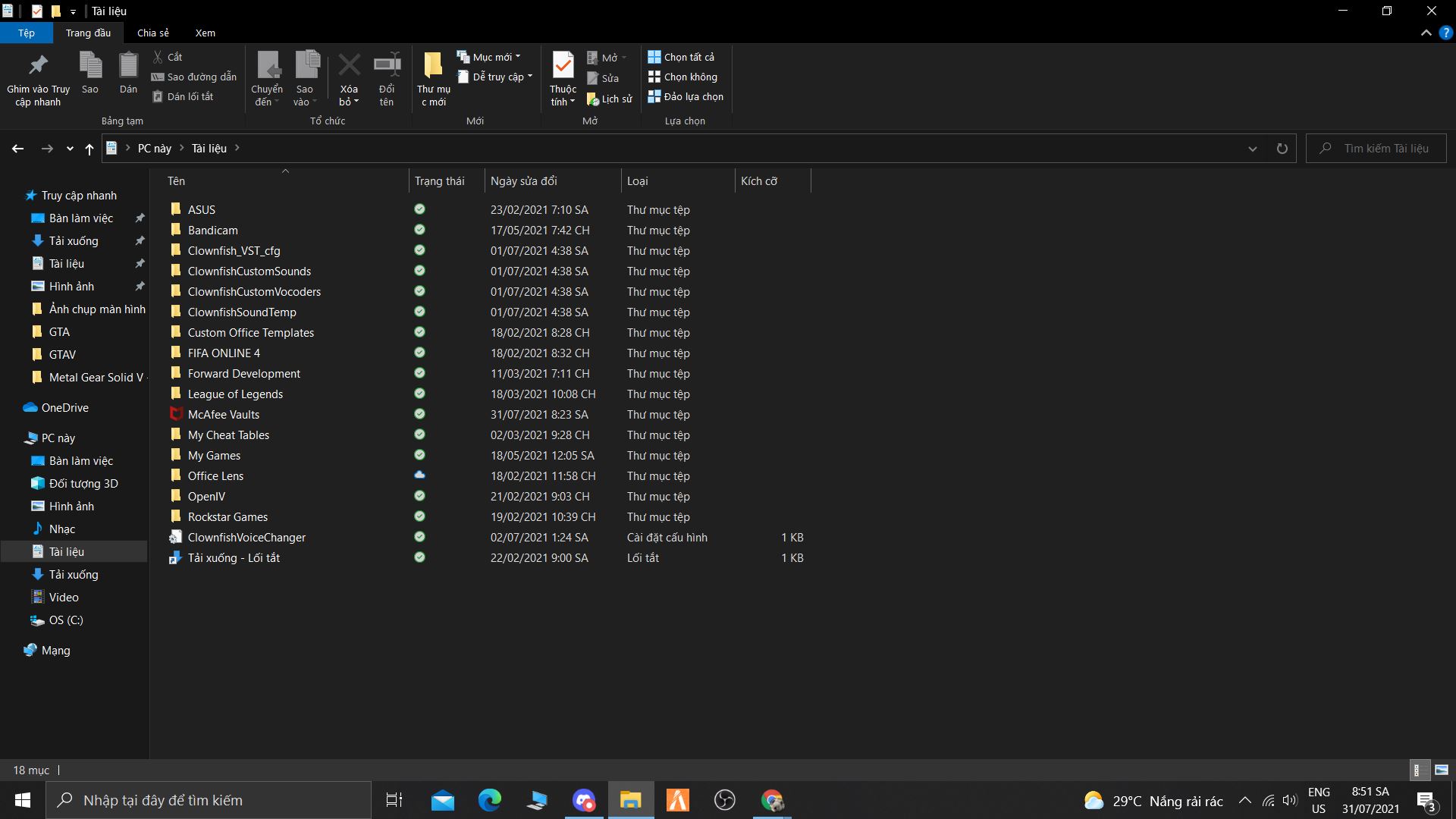Open Thuộc tính (Properties) via ribbon icon
This screenshot has width=1456, height=819.
click(x=562, y=72)
